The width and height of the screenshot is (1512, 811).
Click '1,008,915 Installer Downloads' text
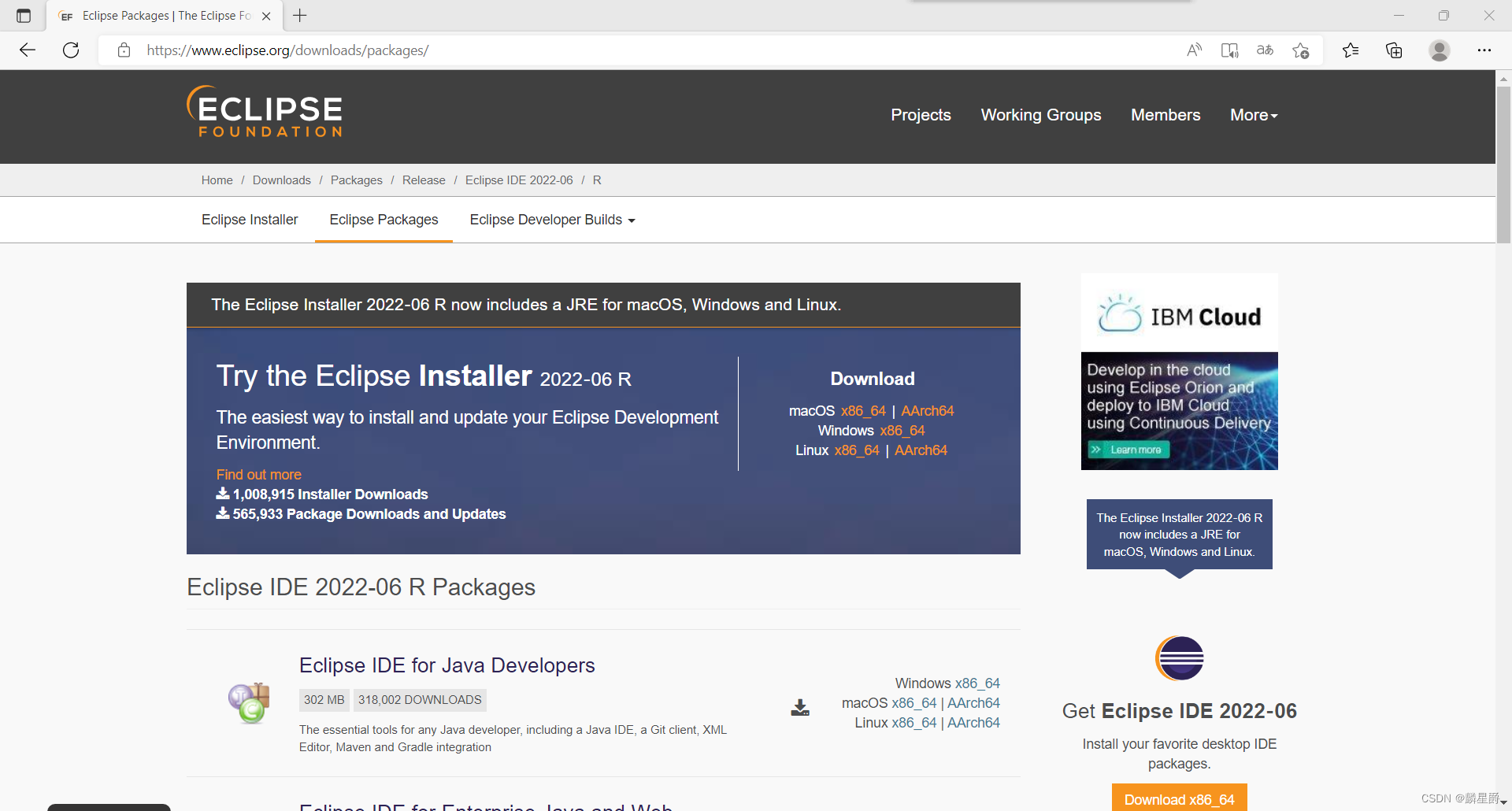tap(330, 494)
